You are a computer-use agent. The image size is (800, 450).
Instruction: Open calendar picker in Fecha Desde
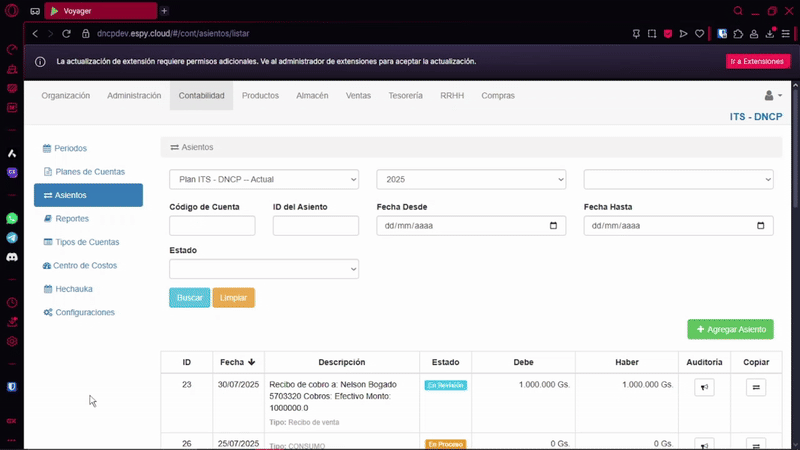click(554, 226)
